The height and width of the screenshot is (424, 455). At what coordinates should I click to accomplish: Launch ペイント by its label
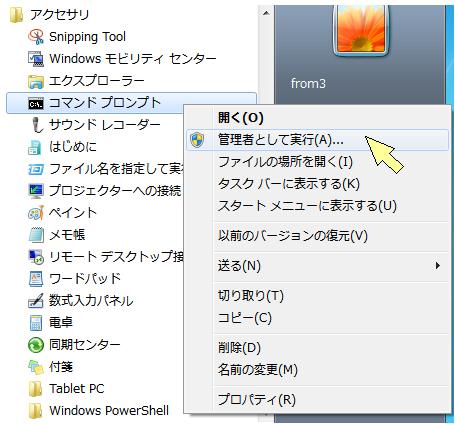click(73, 213)
